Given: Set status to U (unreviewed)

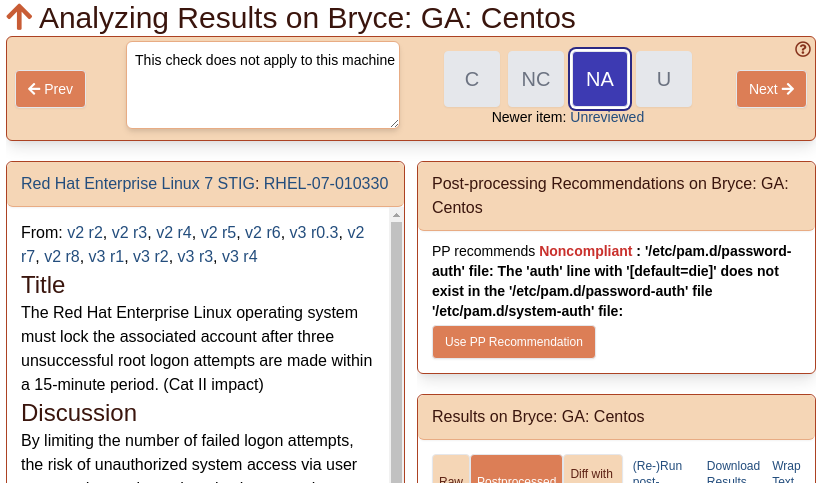Looking at the screenshot, I should 664,79.
